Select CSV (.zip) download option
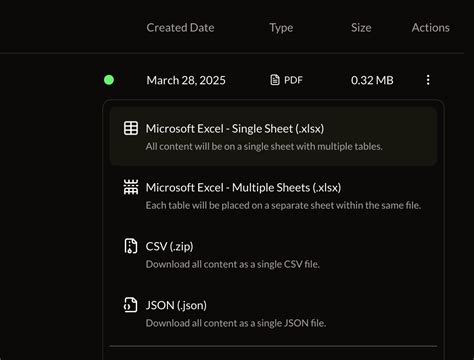474x360 pixels. click(273, 255)
